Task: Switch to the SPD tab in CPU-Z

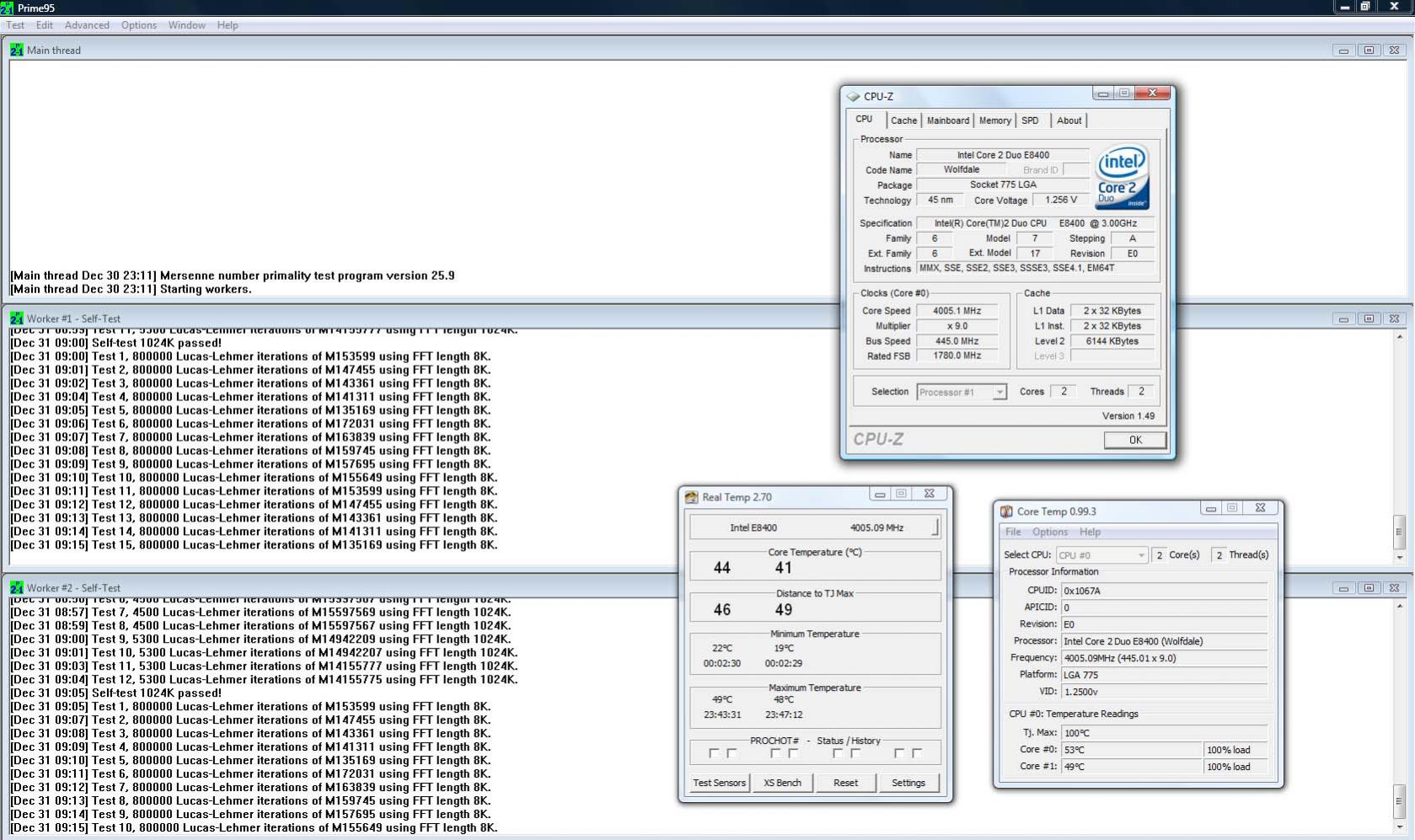Action: [1030, 120]
